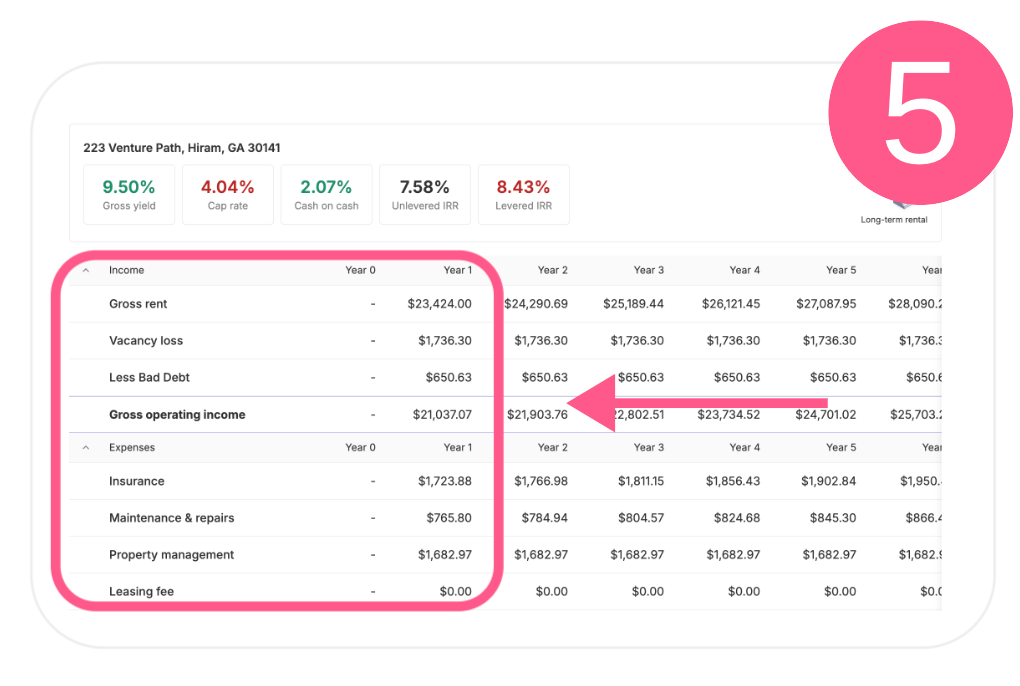The height and width of the screenshot is (686, 1020).
Task: Click Gross rent value $26,121.45
Action: [x=731, y=304]
